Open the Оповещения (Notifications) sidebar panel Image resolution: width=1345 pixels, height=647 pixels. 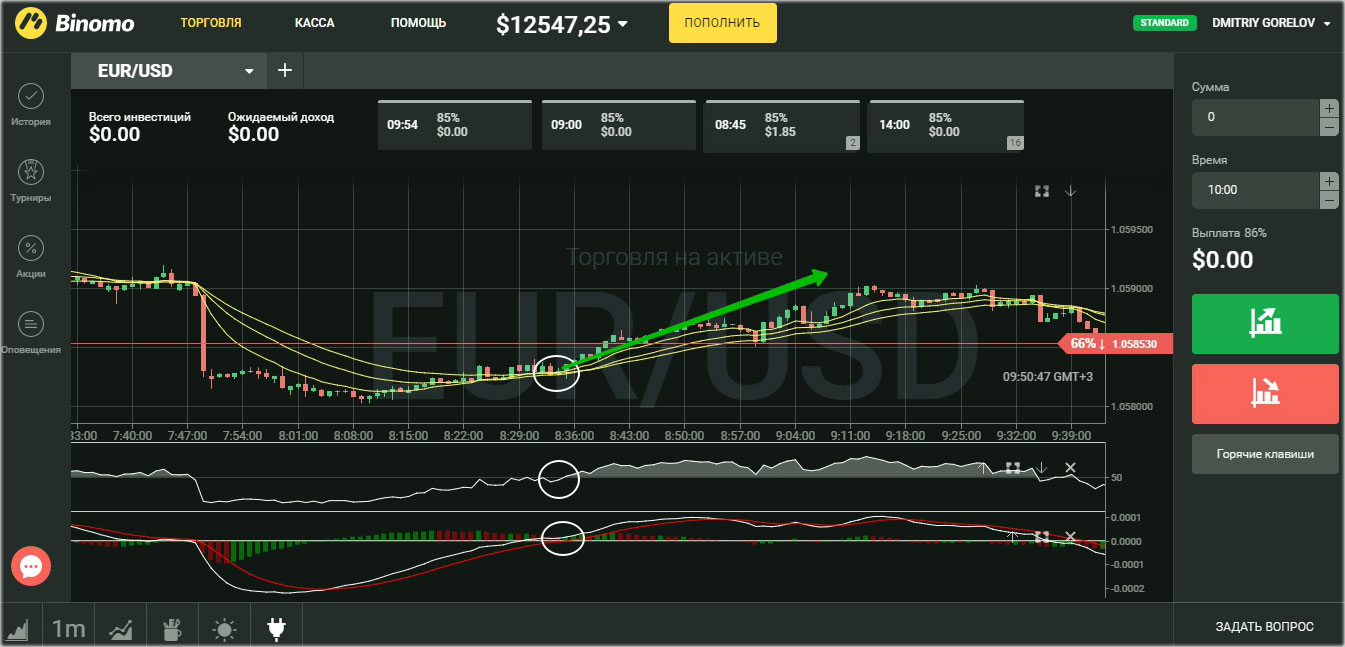tap(31, 324)
